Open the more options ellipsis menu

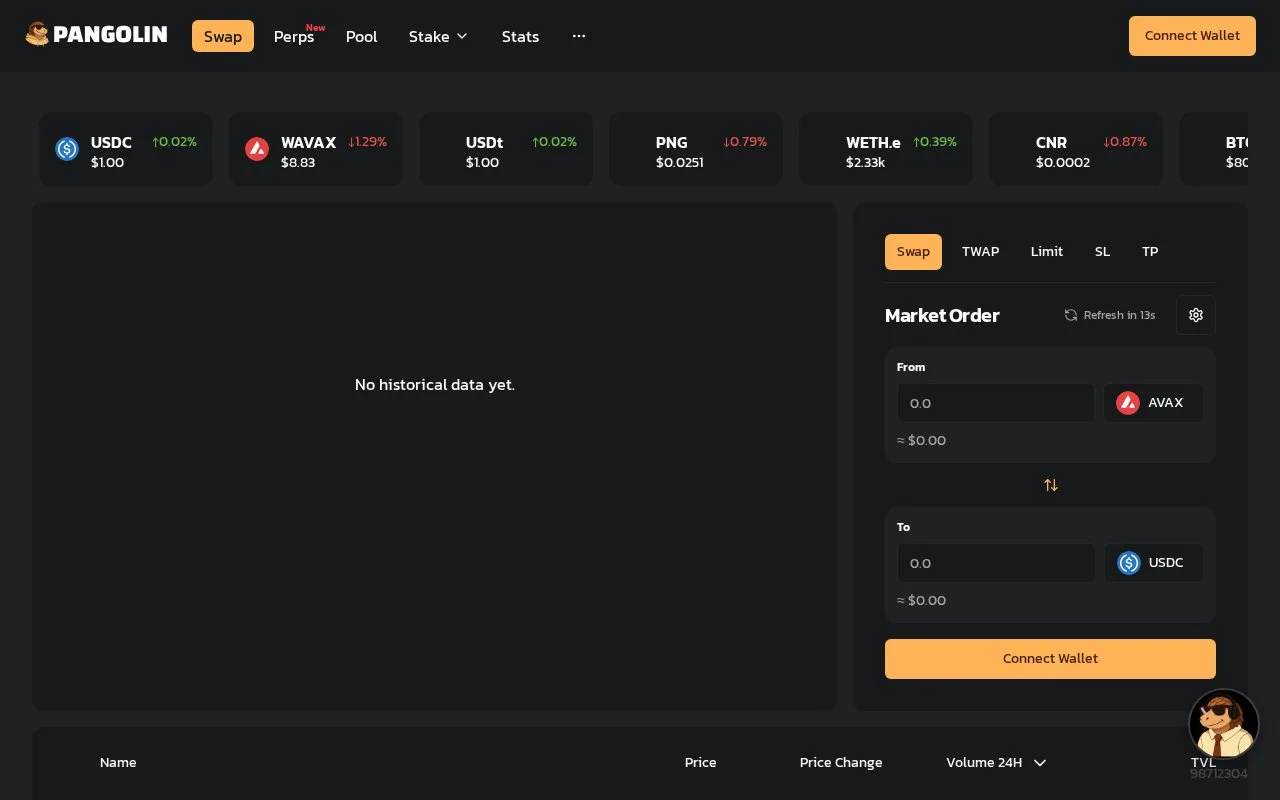(x=579, y=36)
